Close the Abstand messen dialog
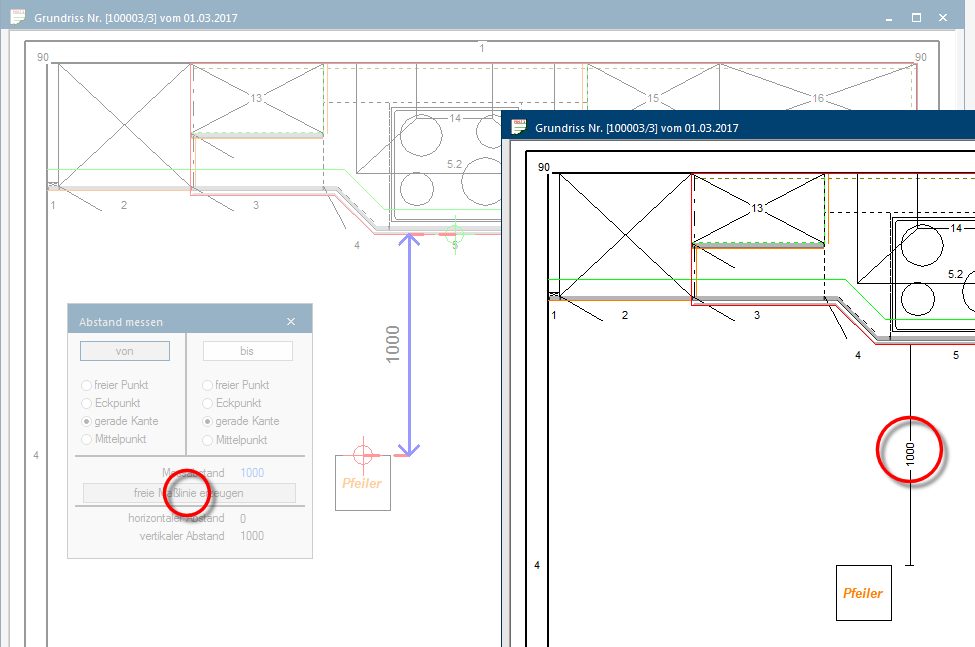The image size is (975, 647). [291, 322]
